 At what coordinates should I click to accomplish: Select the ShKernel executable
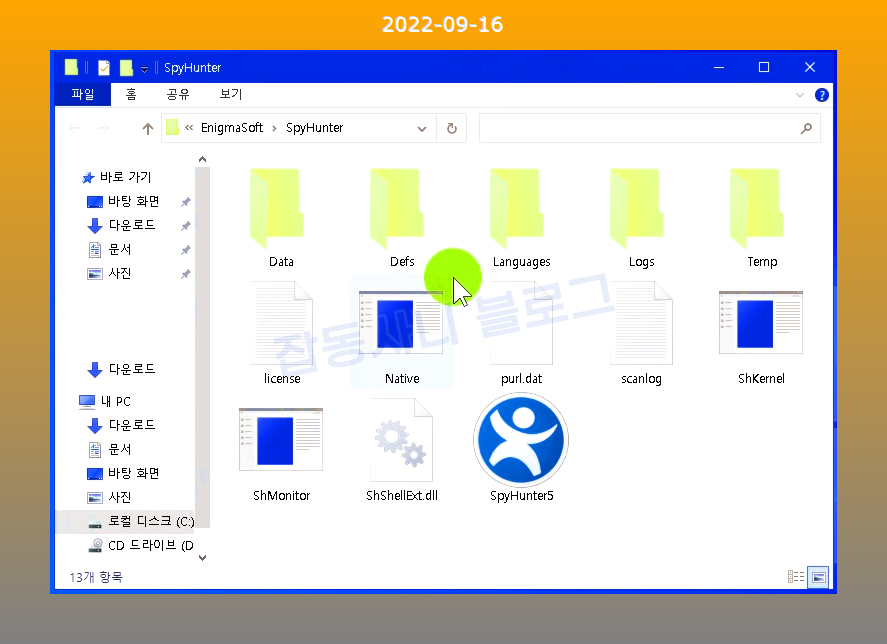coord(761,334)
